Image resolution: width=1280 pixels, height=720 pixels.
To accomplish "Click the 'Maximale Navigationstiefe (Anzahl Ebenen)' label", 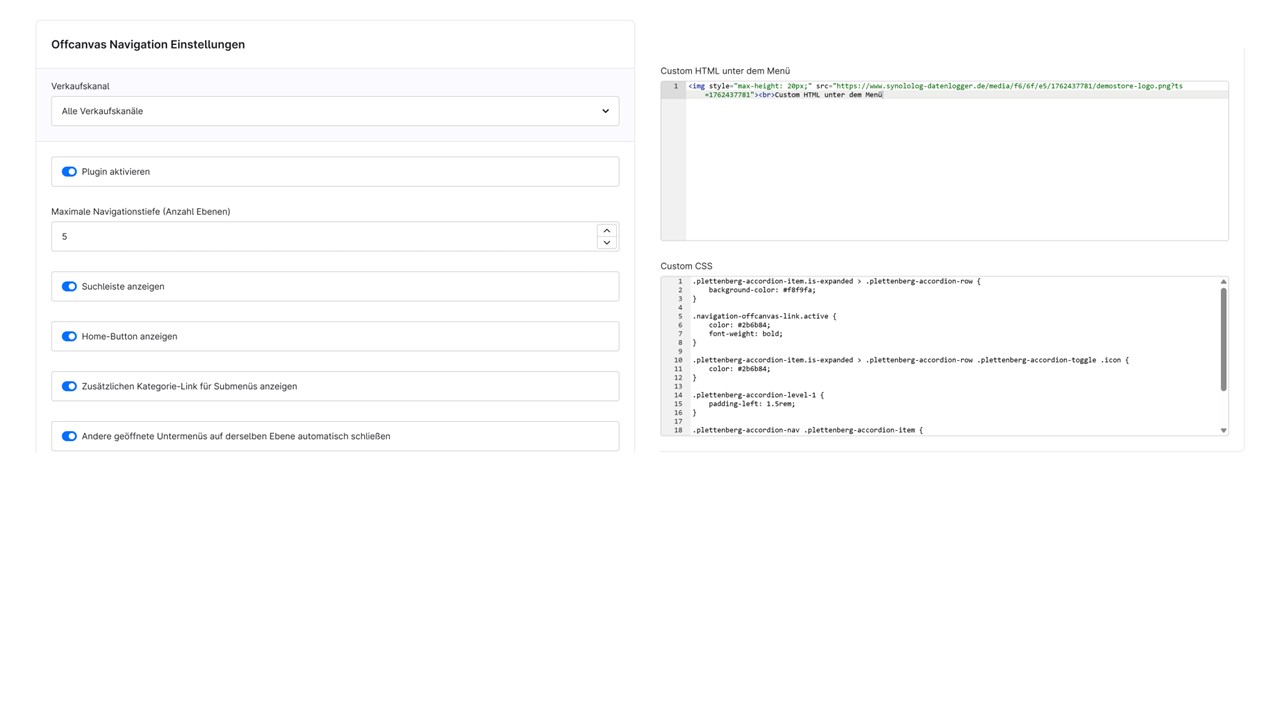I will click(x=141, y=212).
